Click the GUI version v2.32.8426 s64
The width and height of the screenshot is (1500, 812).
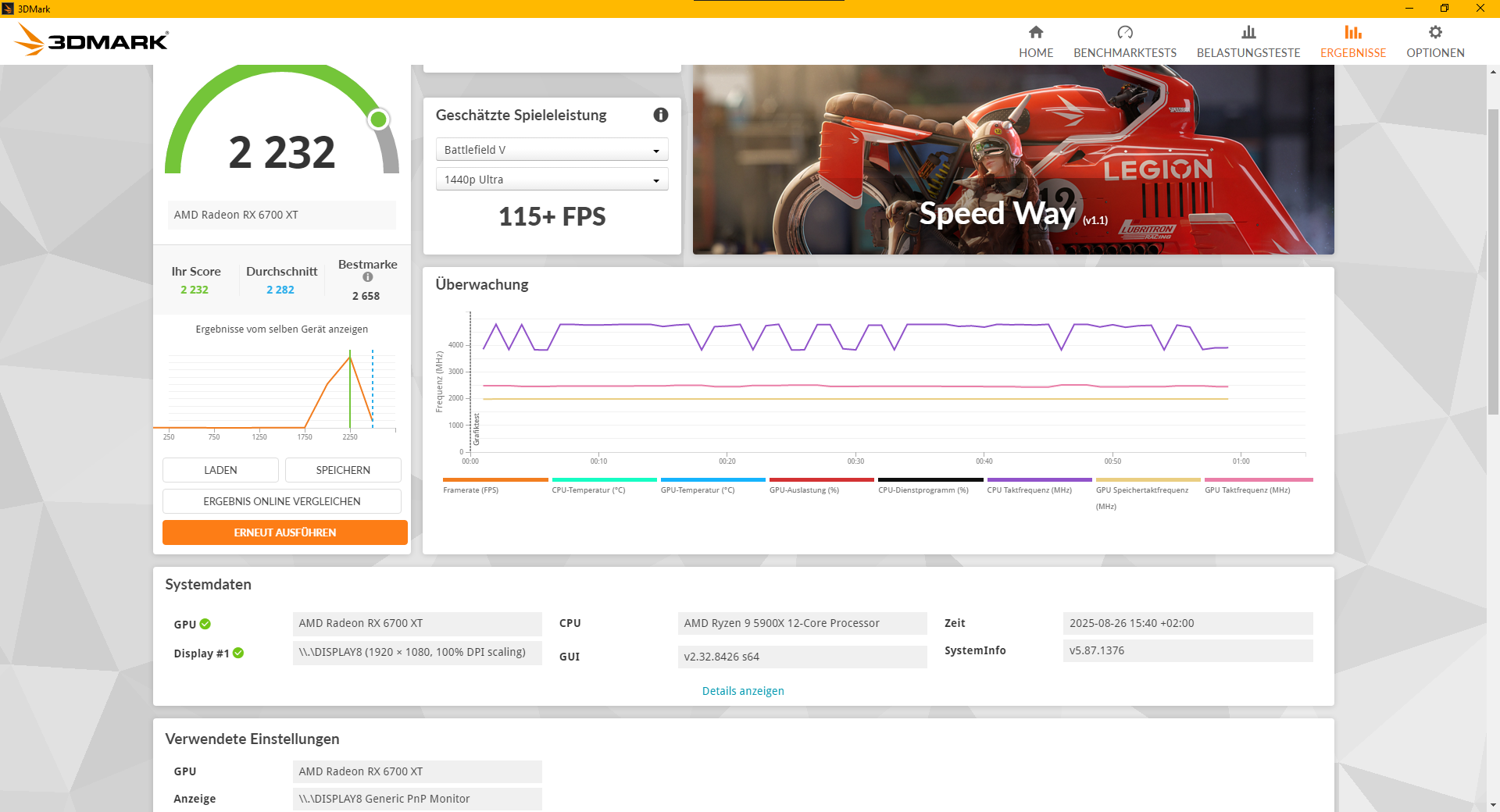point(802,657)
